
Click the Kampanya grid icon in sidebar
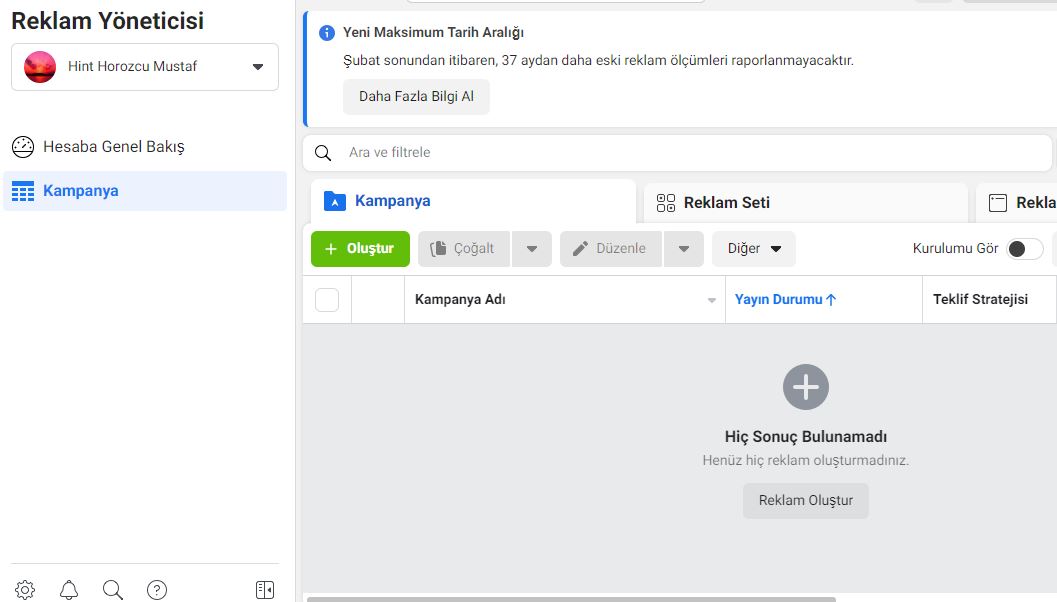(23, 191)
